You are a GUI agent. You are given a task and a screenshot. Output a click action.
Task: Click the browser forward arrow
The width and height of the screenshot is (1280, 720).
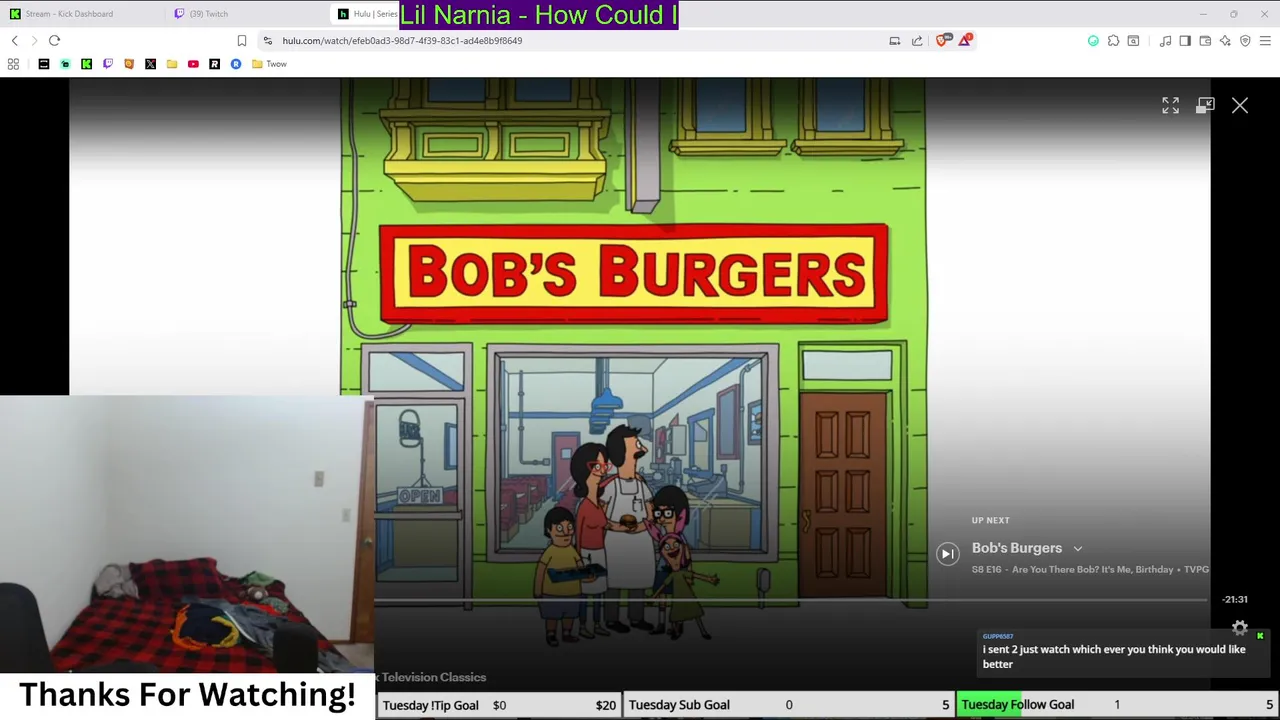pos(34,41)
